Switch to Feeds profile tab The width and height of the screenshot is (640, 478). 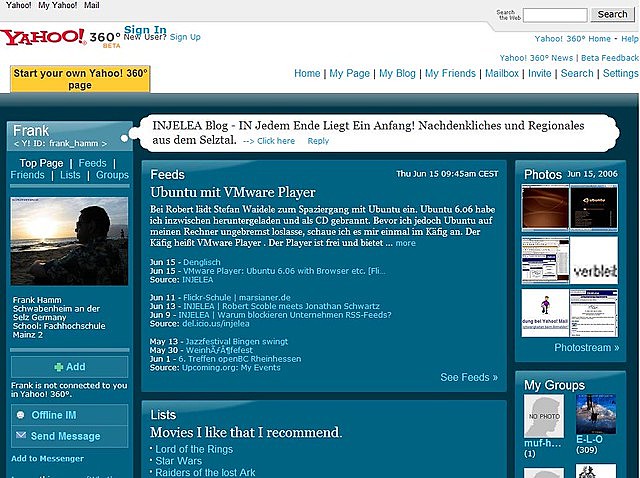point(92,163)
